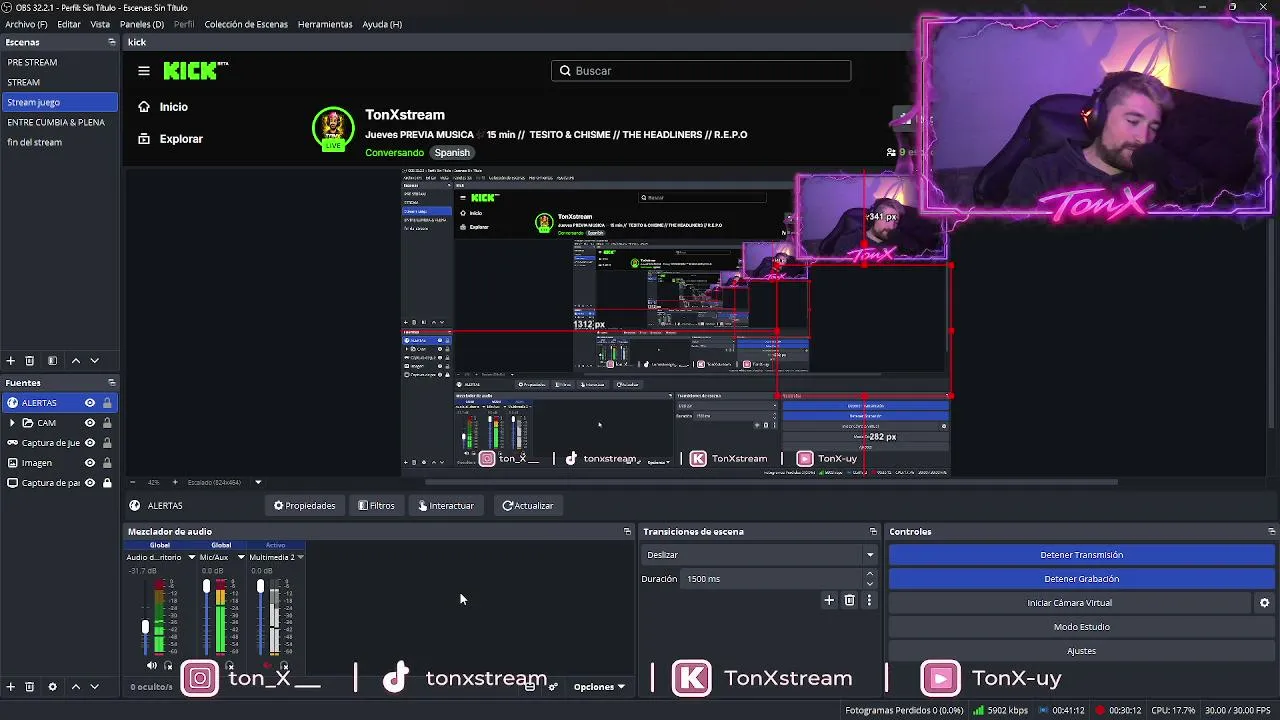Viewport: 1280px width, 720px height.
Task: Click Iniciar Cámara Virtual
Action: coord(1069,603)
